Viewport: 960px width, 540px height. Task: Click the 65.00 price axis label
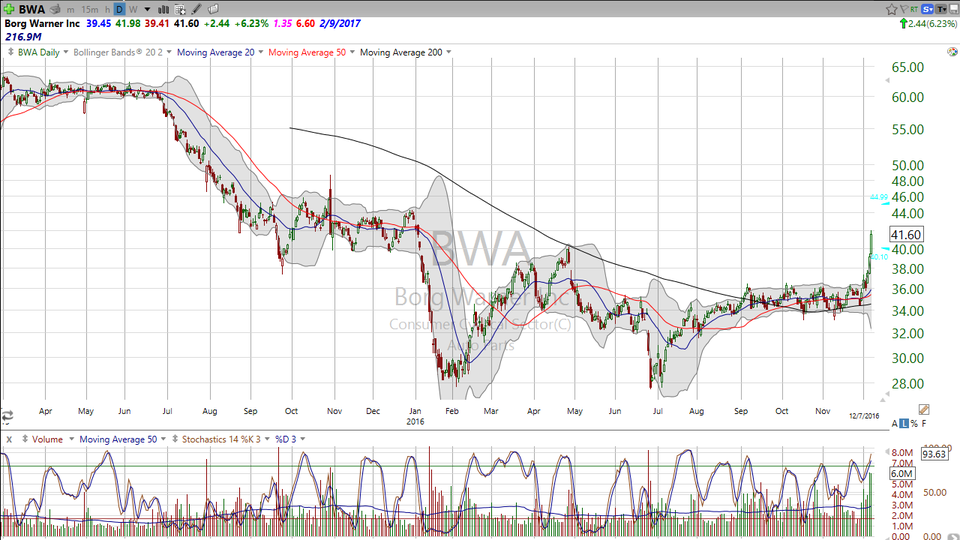tap(907, 67)
